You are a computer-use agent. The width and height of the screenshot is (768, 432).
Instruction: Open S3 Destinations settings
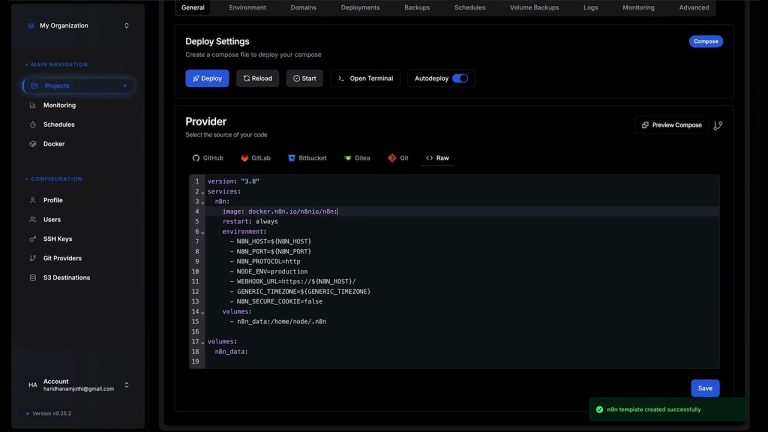pos(78,278)
